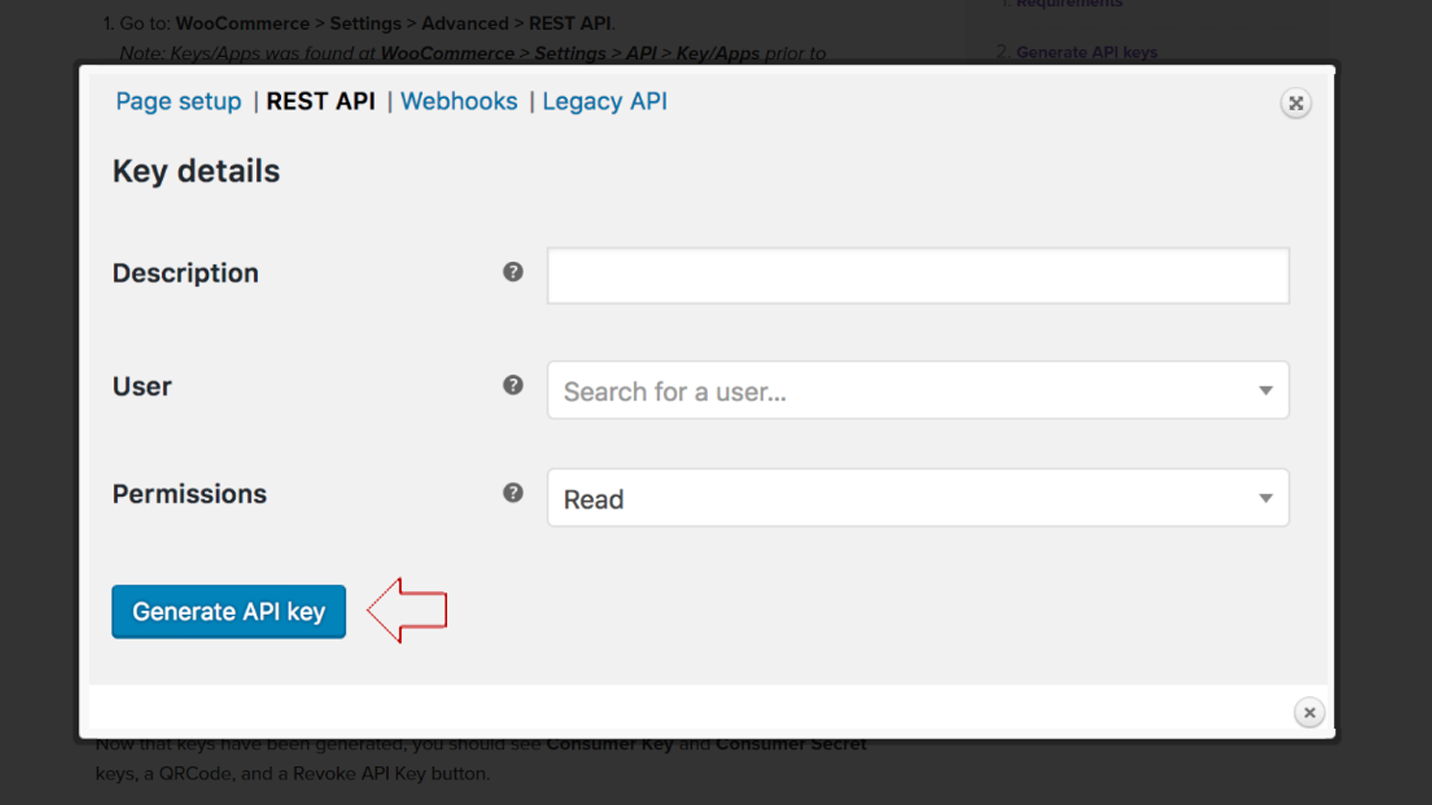Click the User label text
This screenshot has height=805, width=1432.
(x=142, y=386)
